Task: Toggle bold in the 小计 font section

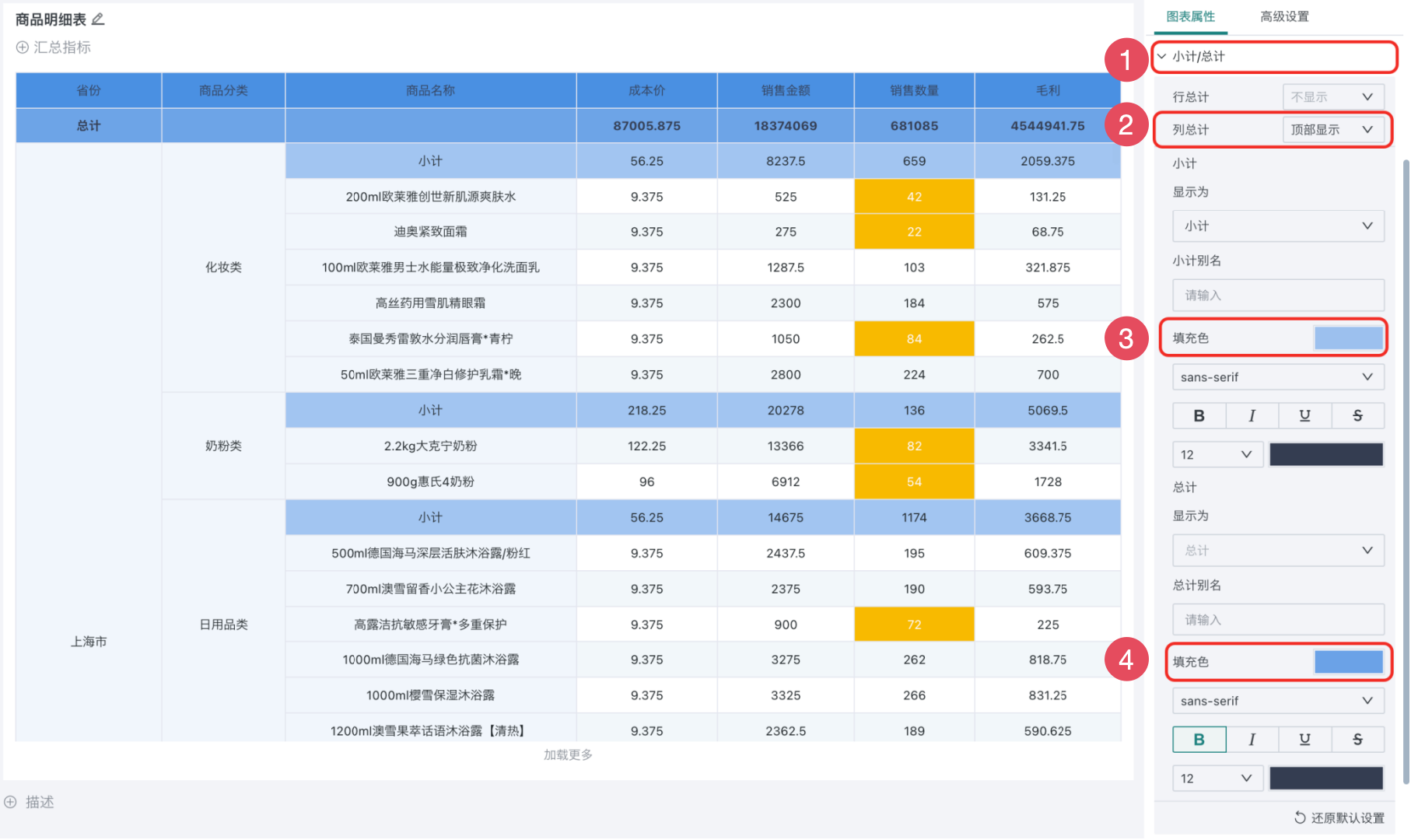Action: [x=1199, y=416]
